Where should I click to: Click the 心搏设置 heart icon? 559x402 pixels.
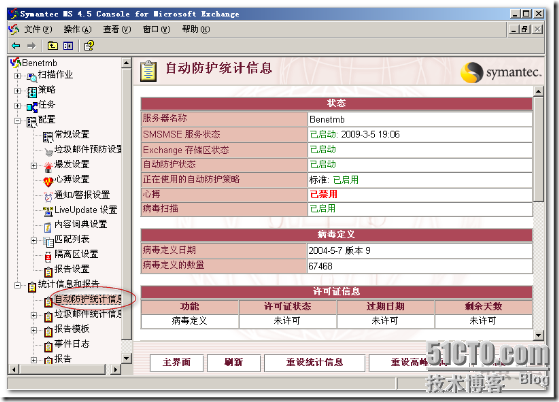[x=48, y=181]
